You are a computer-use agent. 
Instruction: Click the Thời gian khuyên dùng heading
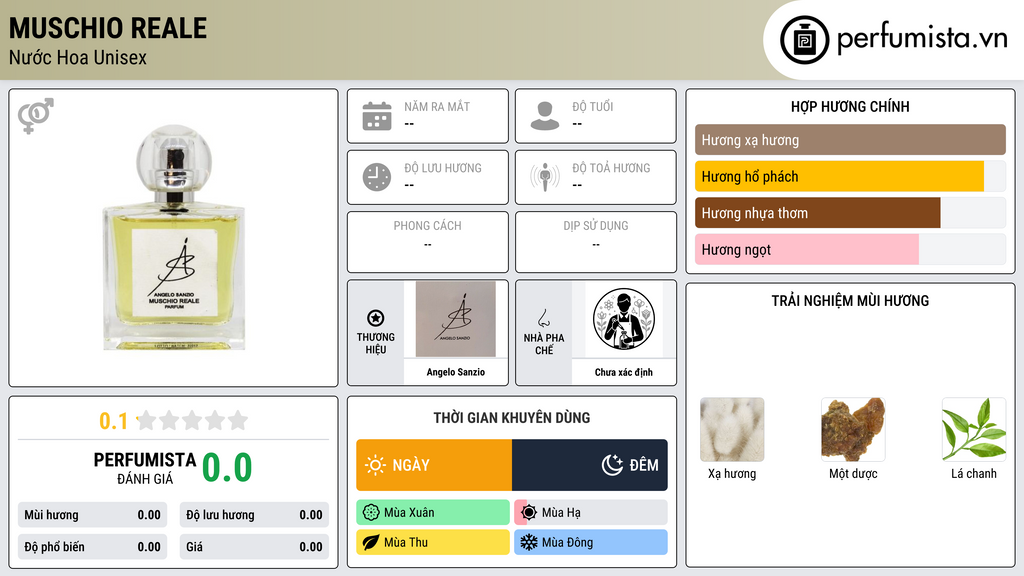(512, 418)
